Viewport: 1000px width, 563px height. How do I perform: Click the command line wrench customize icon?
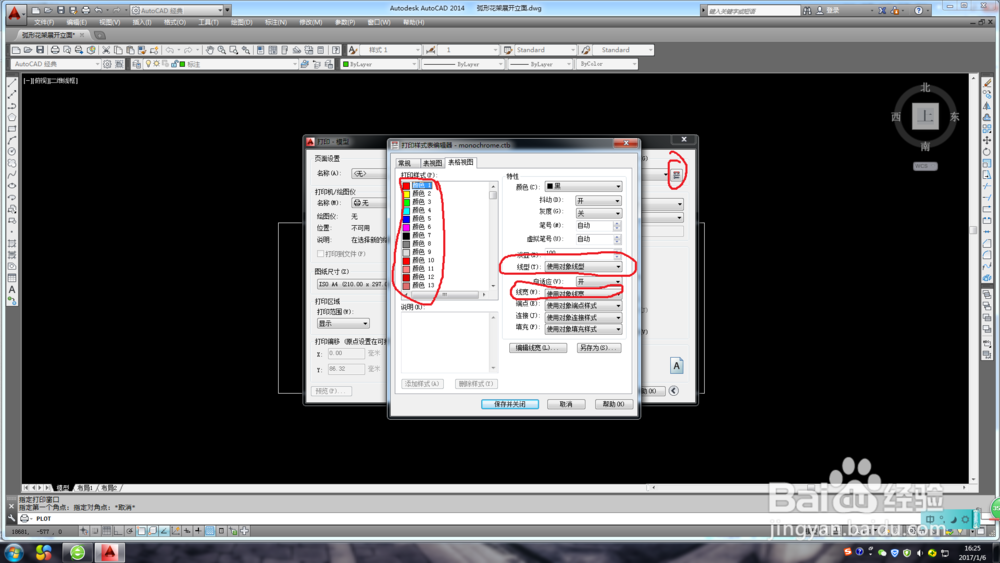(11, 518)
